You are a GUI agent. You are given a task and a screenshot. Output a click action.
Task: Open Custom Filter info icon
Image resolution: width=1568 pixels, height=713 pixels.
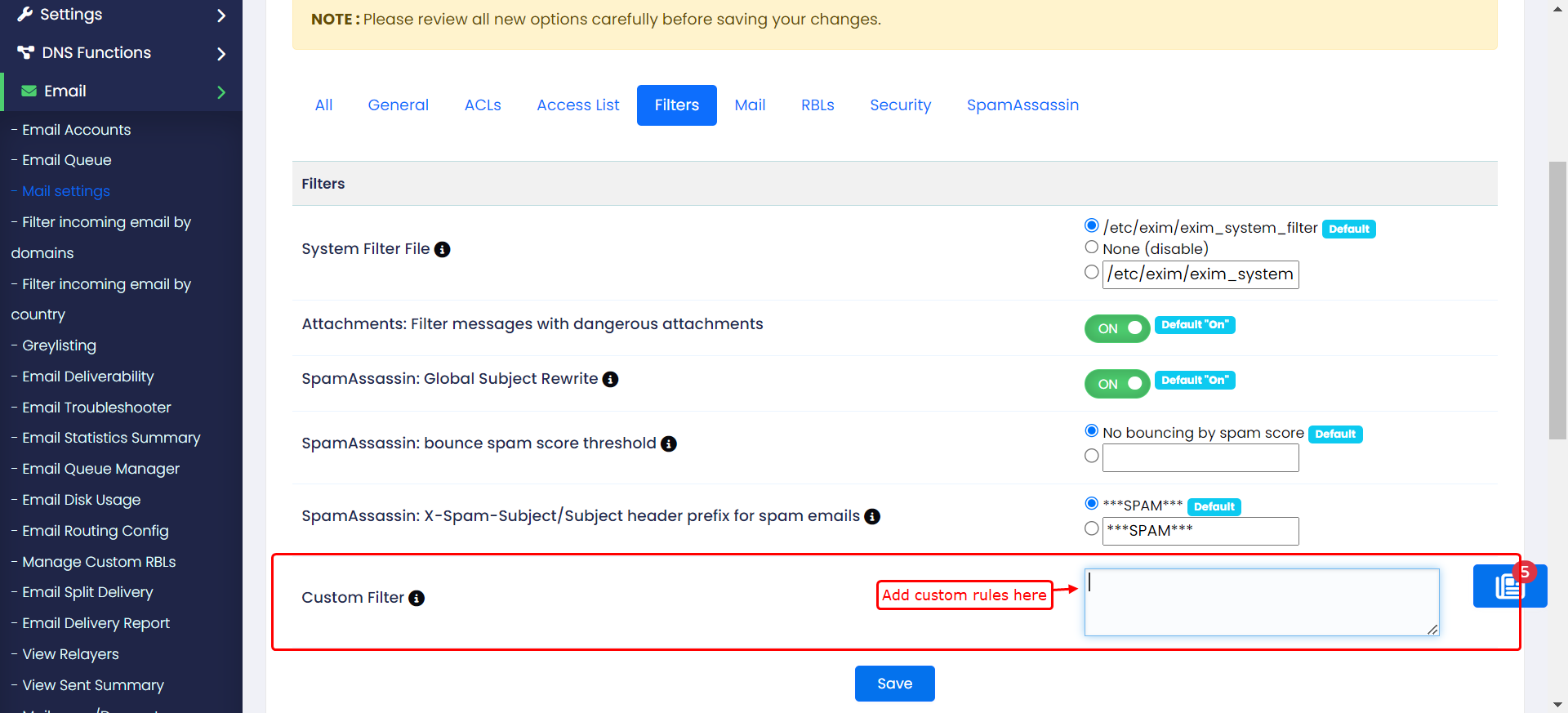tap(416, 598)
